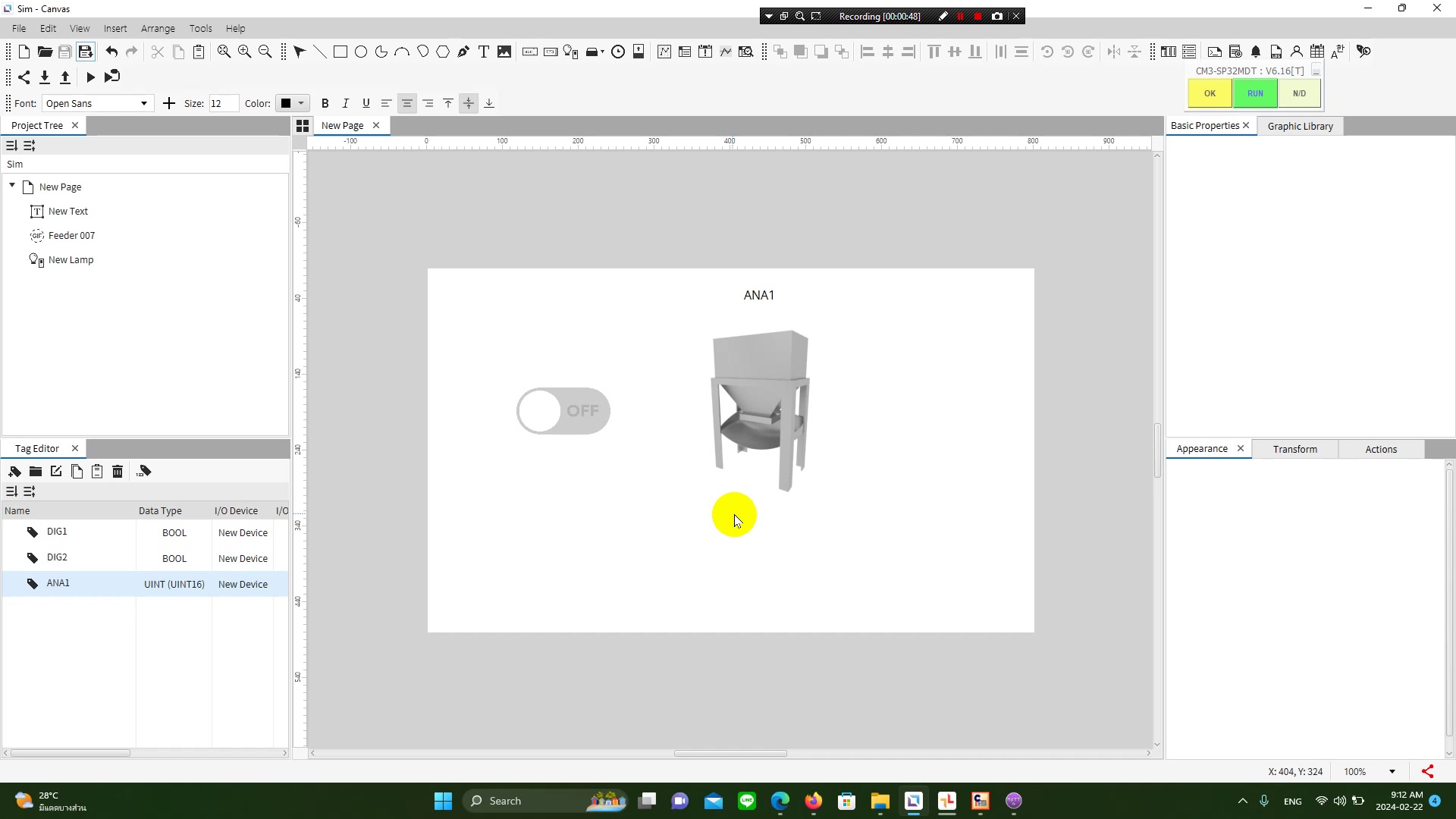This screenshot has height=819, width=1456.
Task: Select the Rectangle drawing tool
Action: pos(340,52)
